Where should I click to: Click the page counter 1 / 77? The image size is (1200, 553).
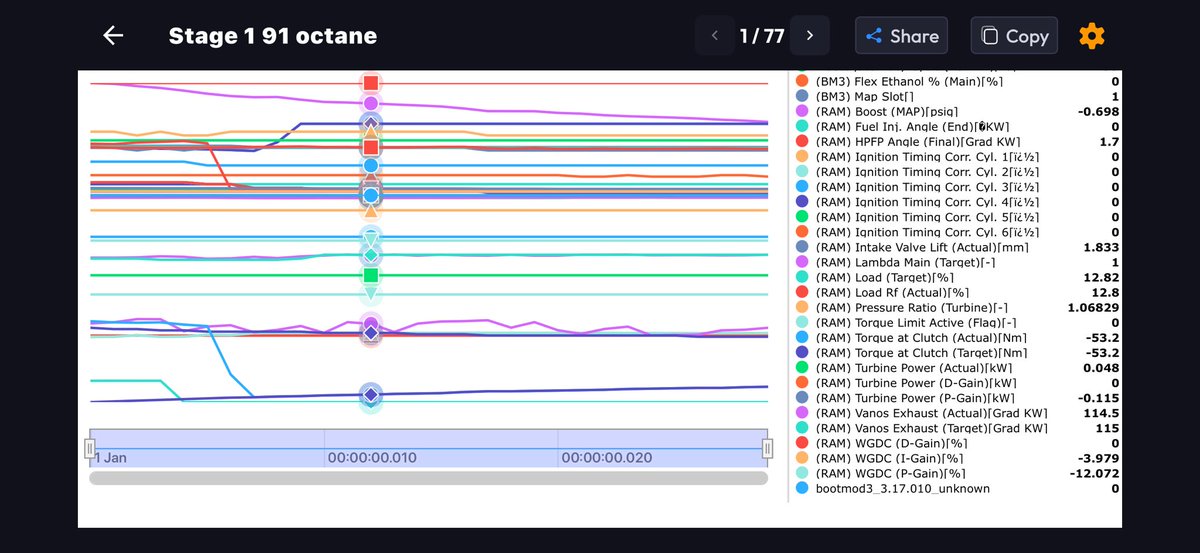762,36
